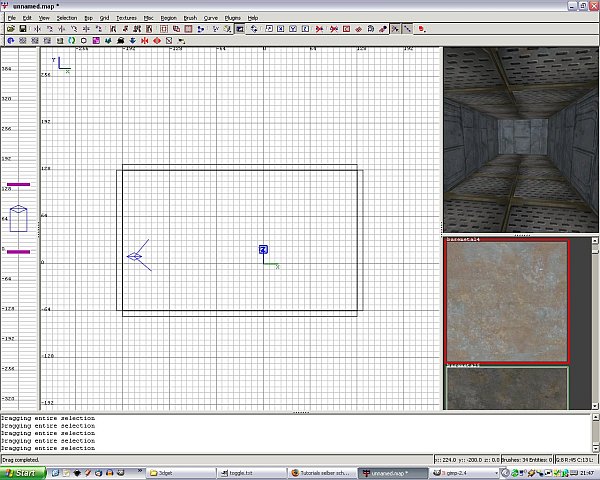Click the blue Z entity marker in grid

tap(263, 249)
